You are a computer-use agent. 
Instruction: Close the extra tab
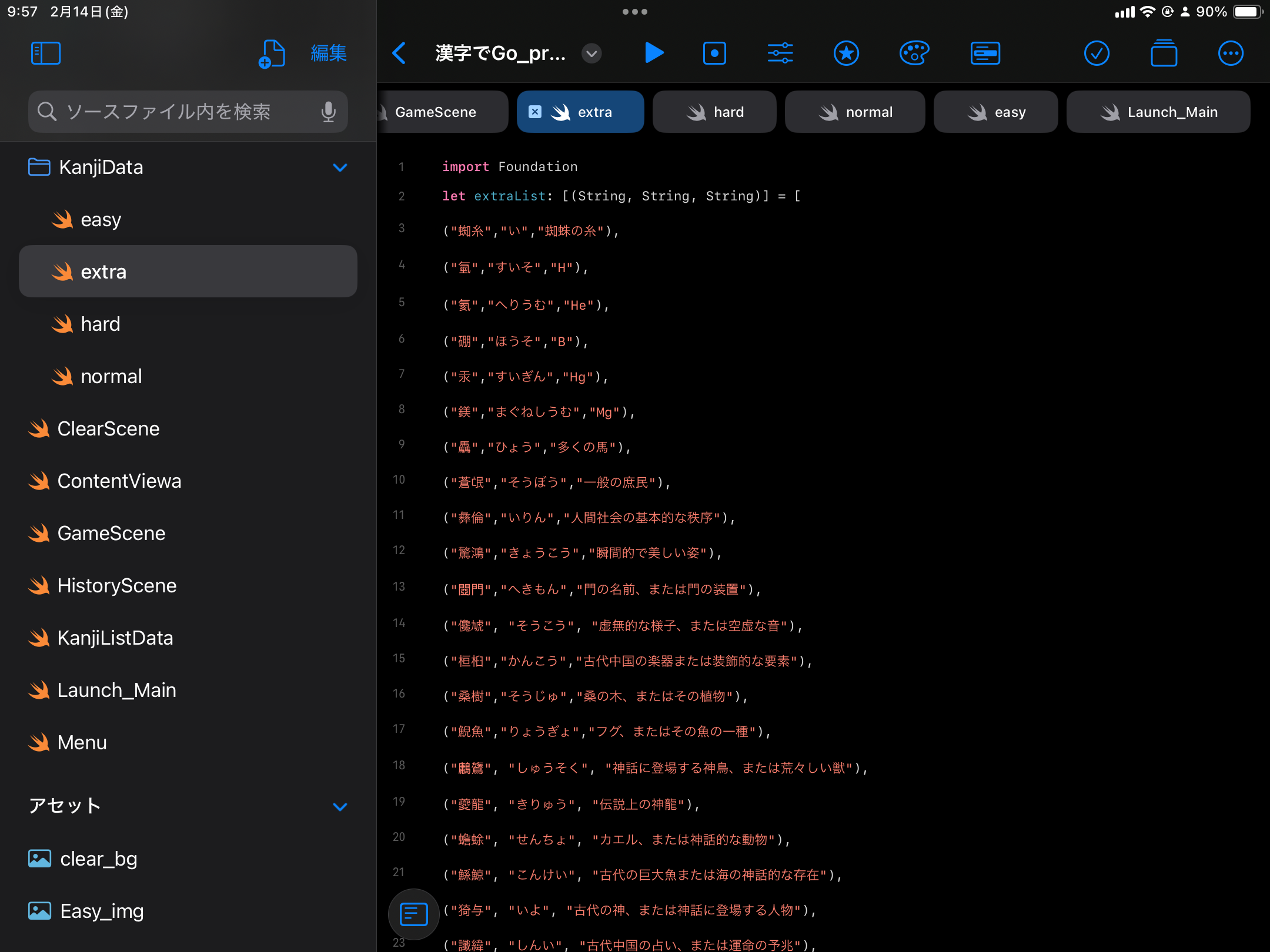535,112
